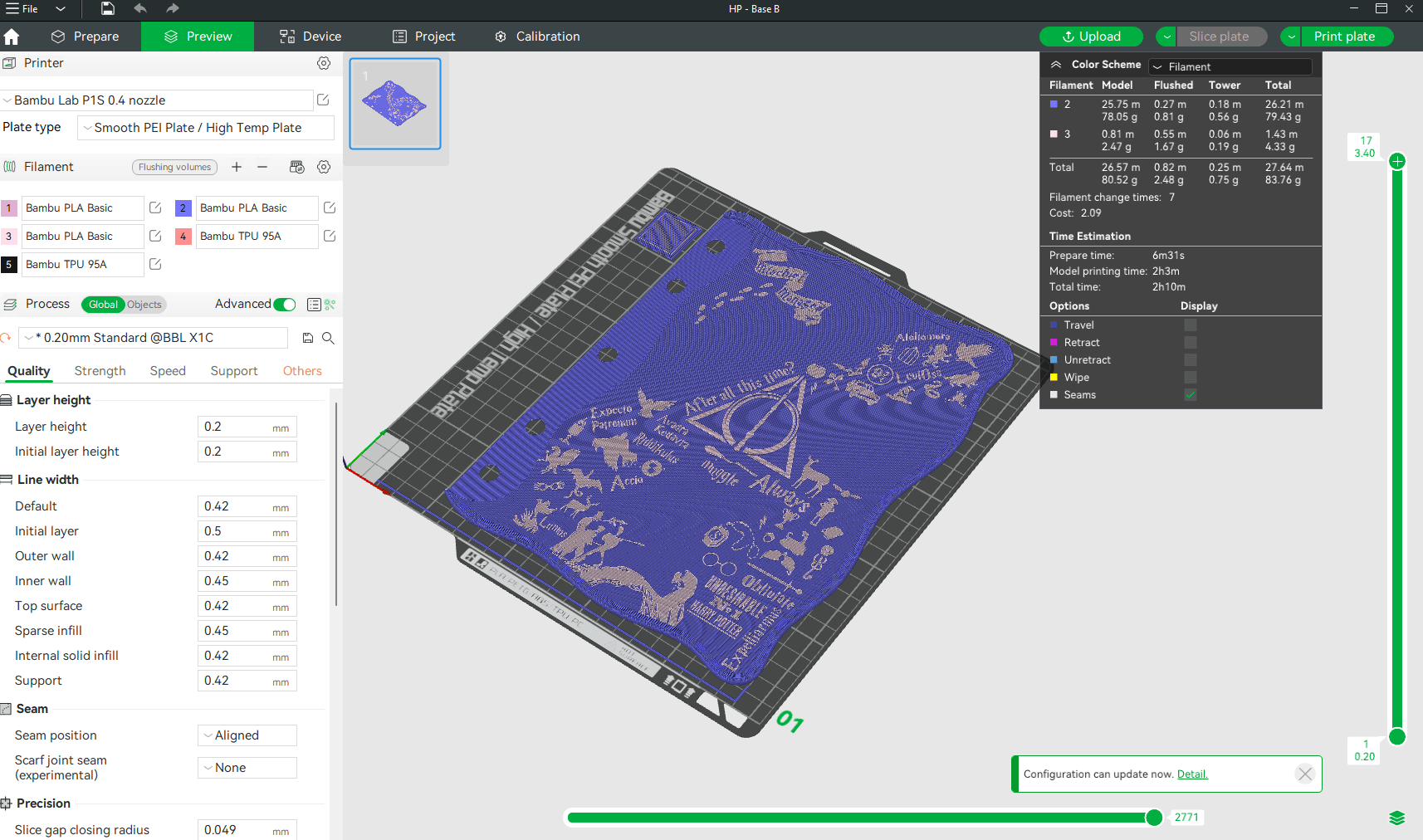Image resolution: width=1423 pixels, height=840 pixels.
Task: Open the process settings list icon
Action: (314, 305)
